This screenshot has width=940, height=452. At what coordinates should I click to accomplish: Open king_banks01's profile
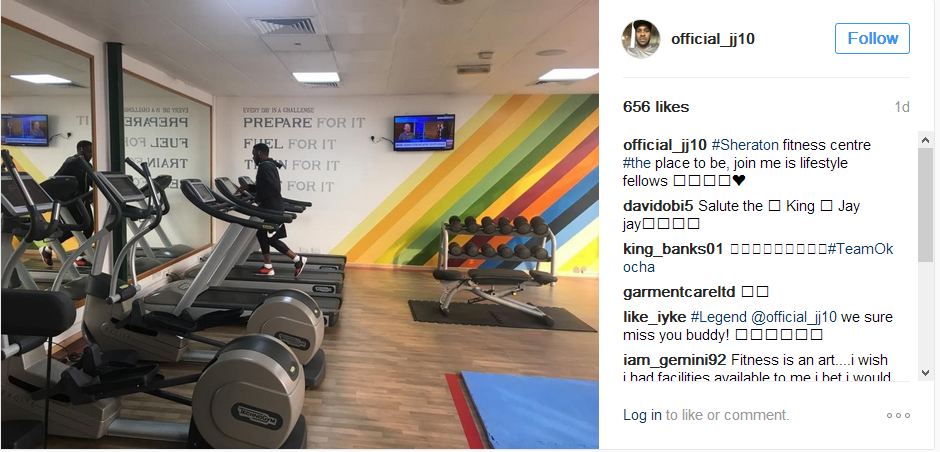click(x=673, y=249)
